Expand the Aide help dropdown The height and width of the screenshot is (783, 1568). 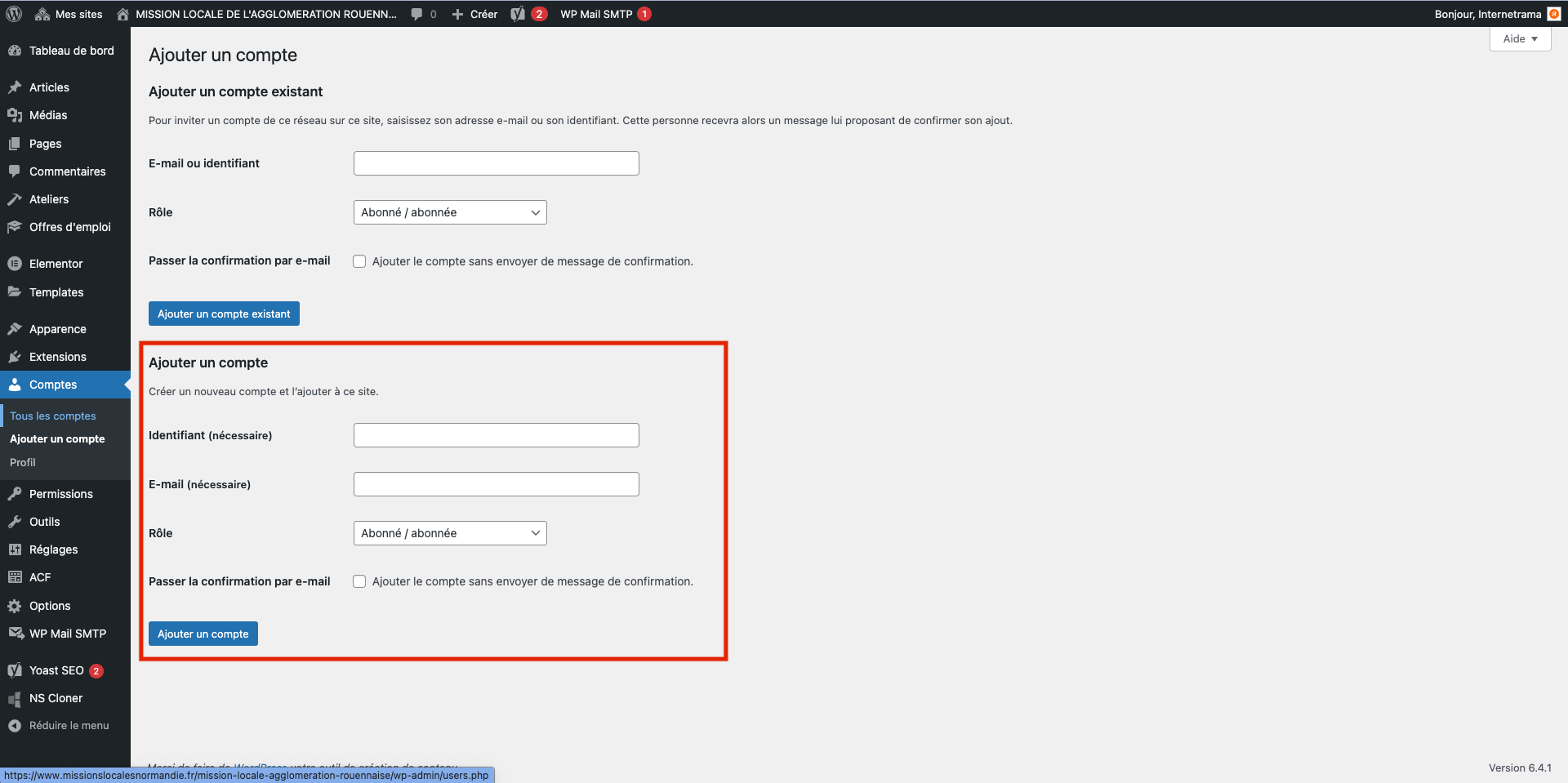click(1520, 38)
